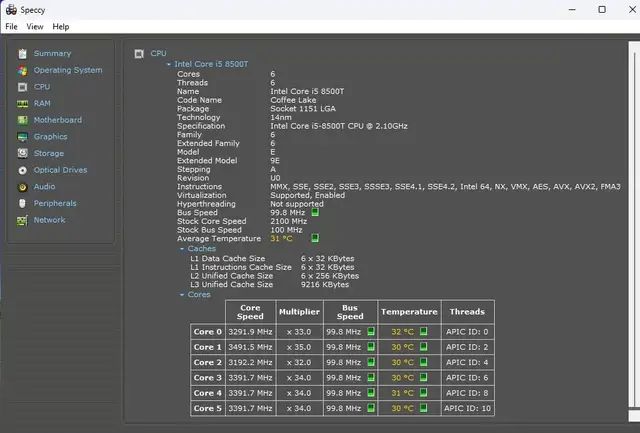Open the Peripherals page
Viewport: 640px width, 433px height.
point(55,203)
